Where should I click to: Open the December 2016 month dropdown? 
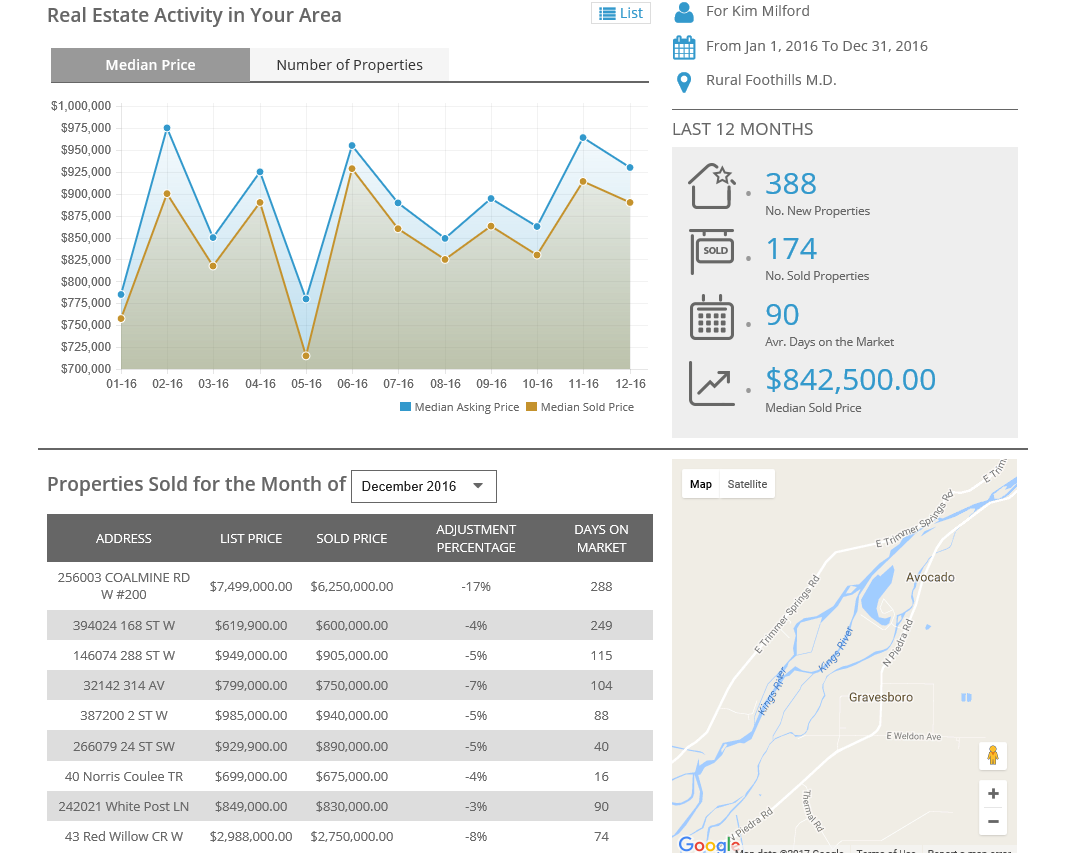click(x=423, y=486)
